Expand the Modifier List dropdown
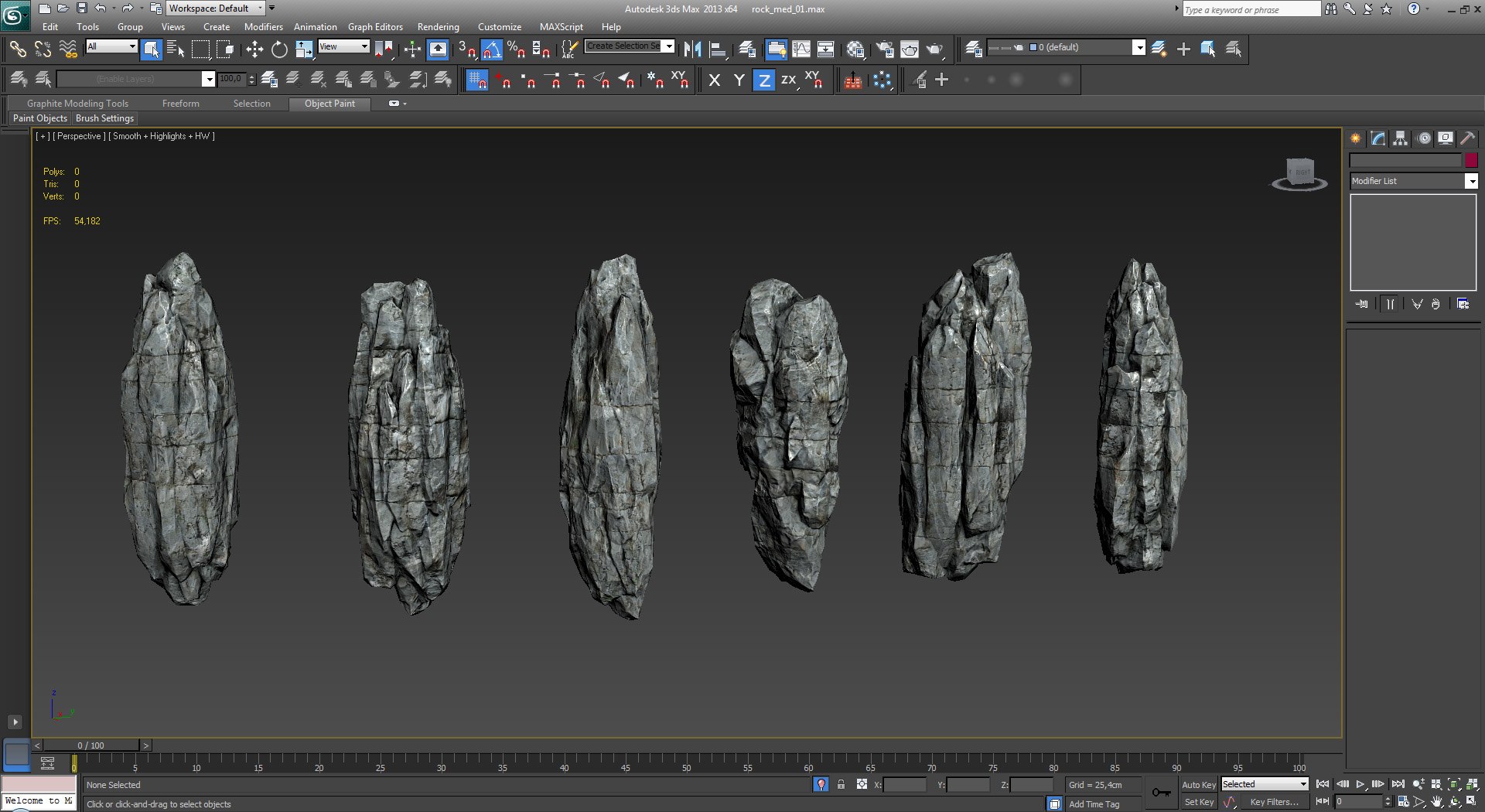 click(1471, 181)
